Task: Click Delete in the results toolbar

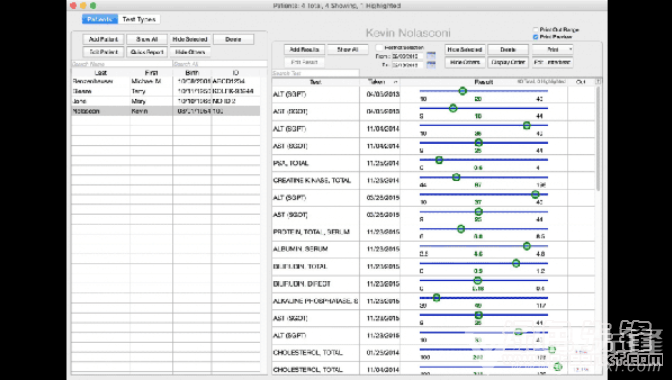Action: (508, 50)
